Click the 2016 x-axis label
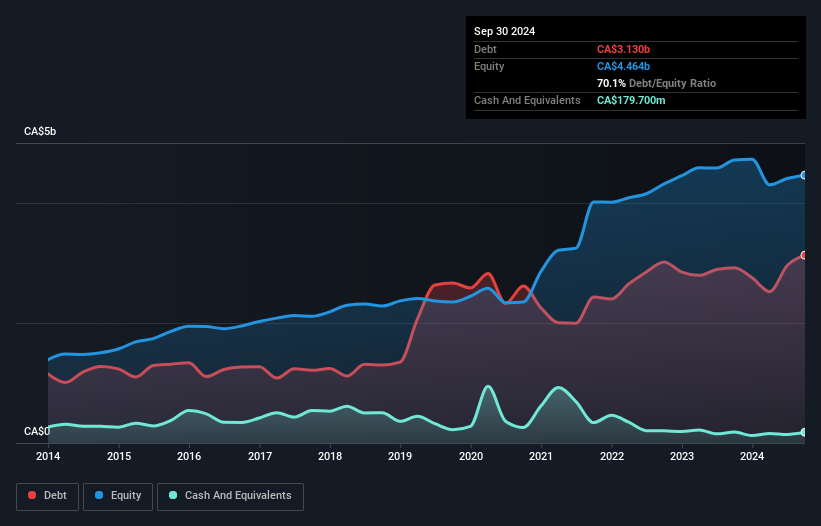Viewport: 821px width, 526px height. click(x=189, y=456)
